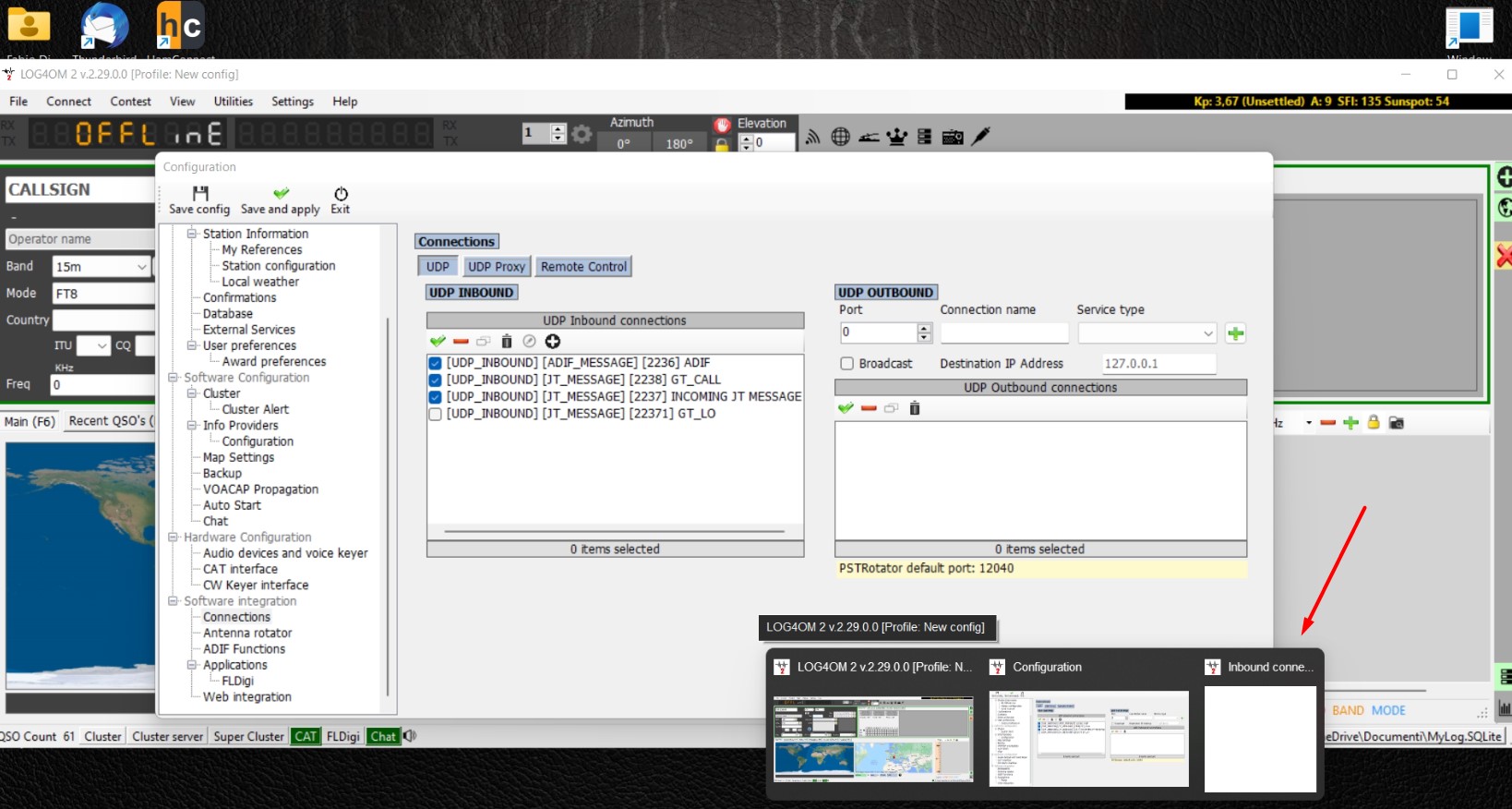Add inbound connection with black plus icon
Image resolution: width=1512 pixels, height=809 pixels.
552,342
